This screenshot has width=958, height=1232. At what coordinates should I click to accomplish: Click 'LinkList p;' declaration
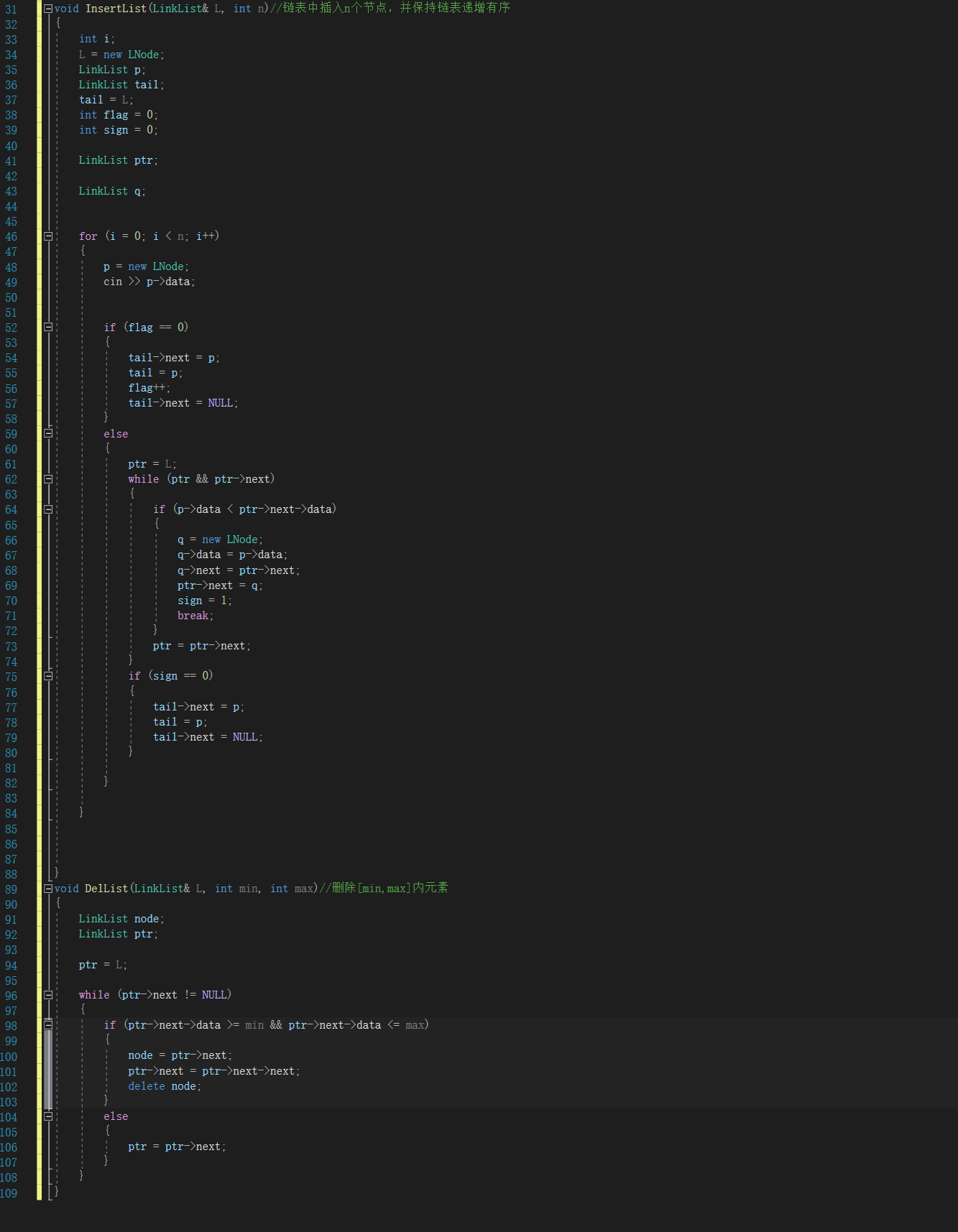pyautogui.click(x=112, y=70)
